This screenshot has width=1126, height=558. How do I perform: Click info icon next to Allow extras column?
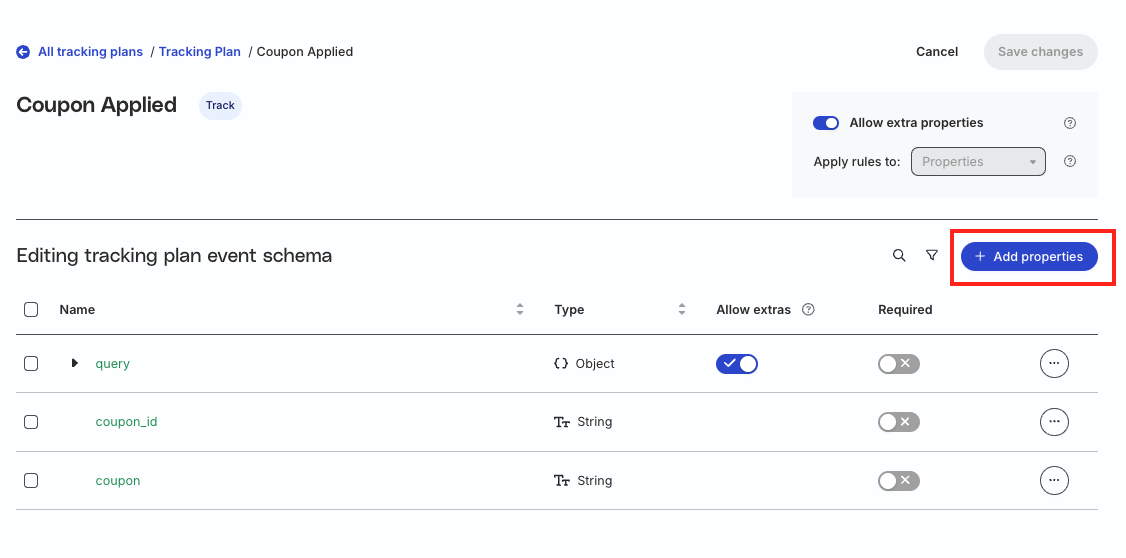(808, 310)
